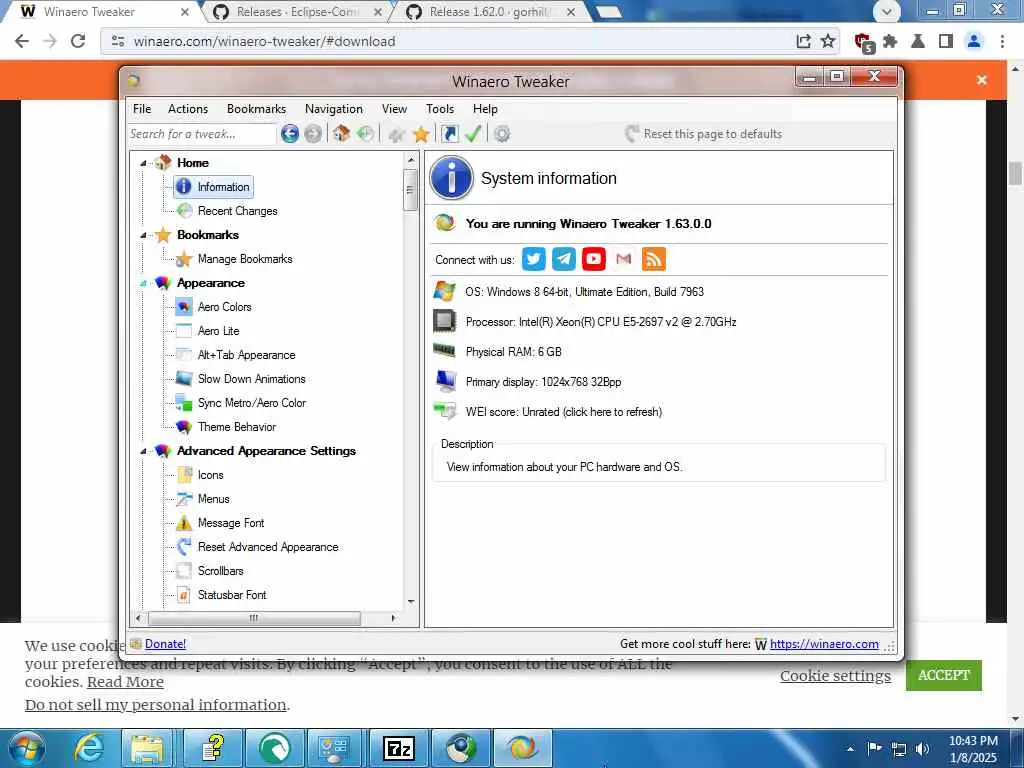Click the Search for a tweak field
1024x768 pixels.
click(202, 134)
